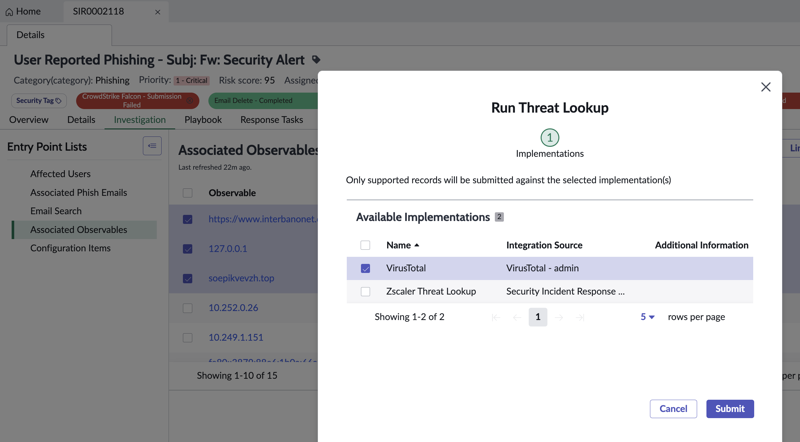The width and height of the screenshot is (800, 442).
Task: Check the 10.249.1.151 observable checkbox
Action: [188, 338]
